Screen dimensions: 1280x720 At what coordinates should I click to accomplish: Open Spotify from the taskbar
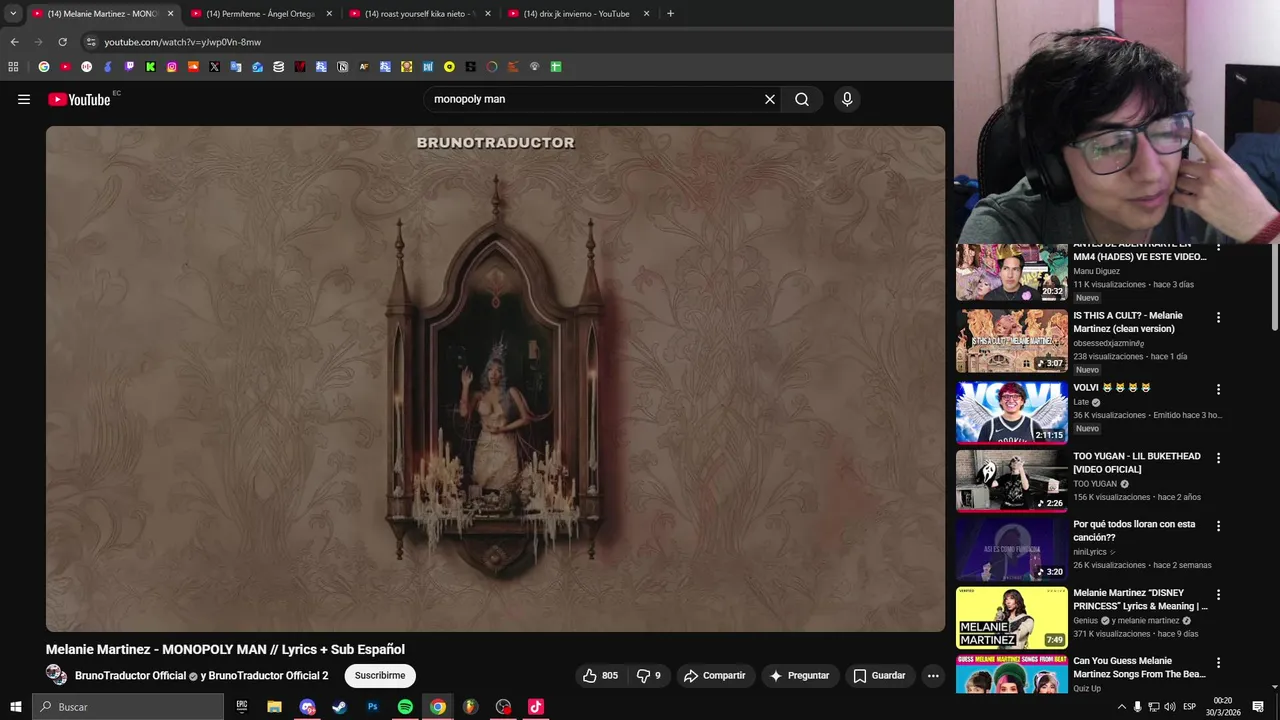405,707
